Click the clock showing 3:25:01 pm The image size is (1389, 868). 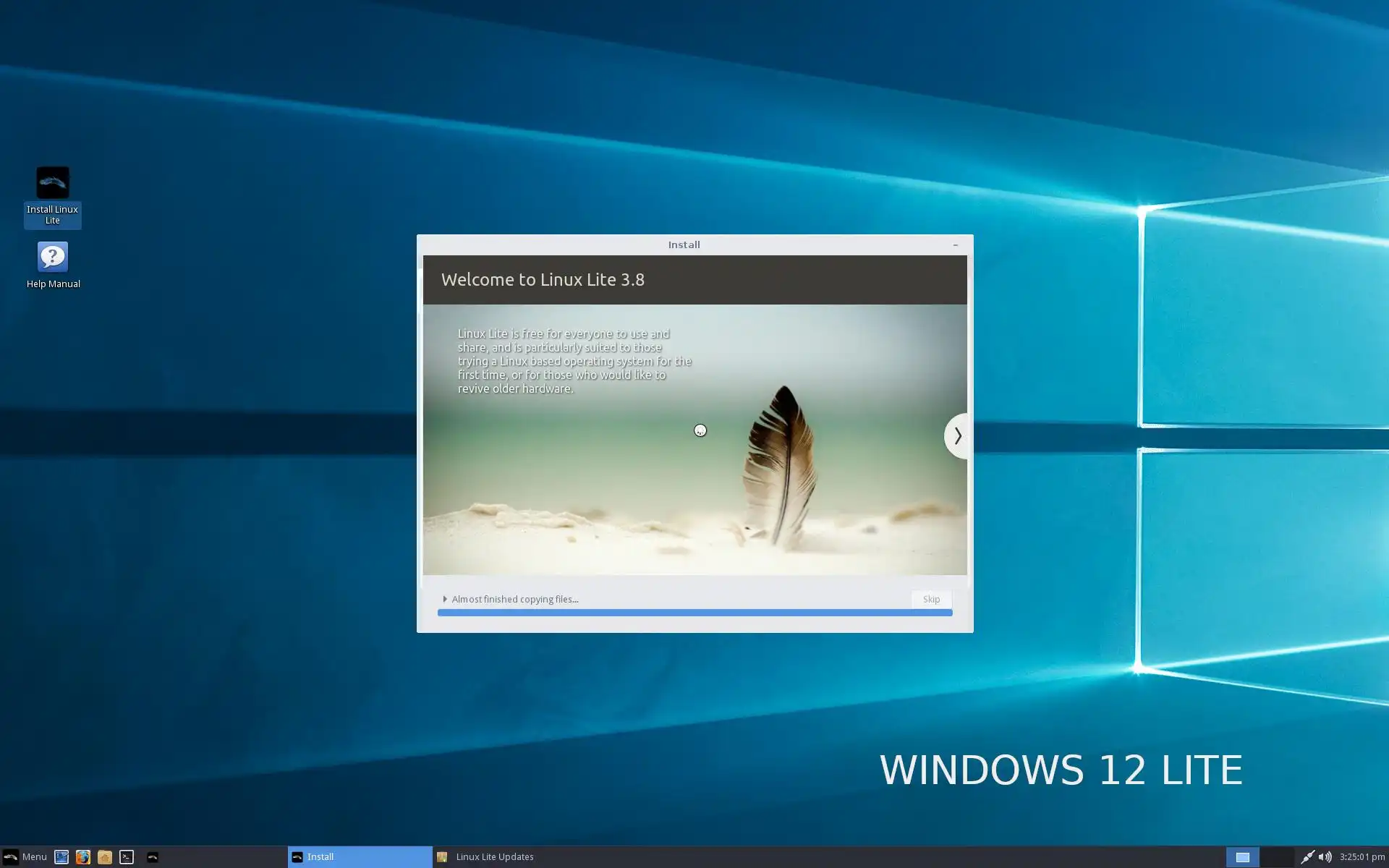coord(1362,857)
